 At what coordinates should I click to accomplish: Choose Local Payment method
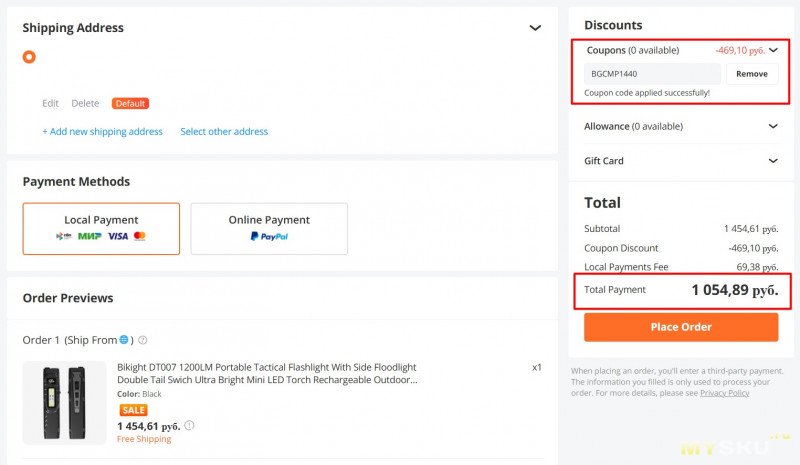tap(101, 228)
